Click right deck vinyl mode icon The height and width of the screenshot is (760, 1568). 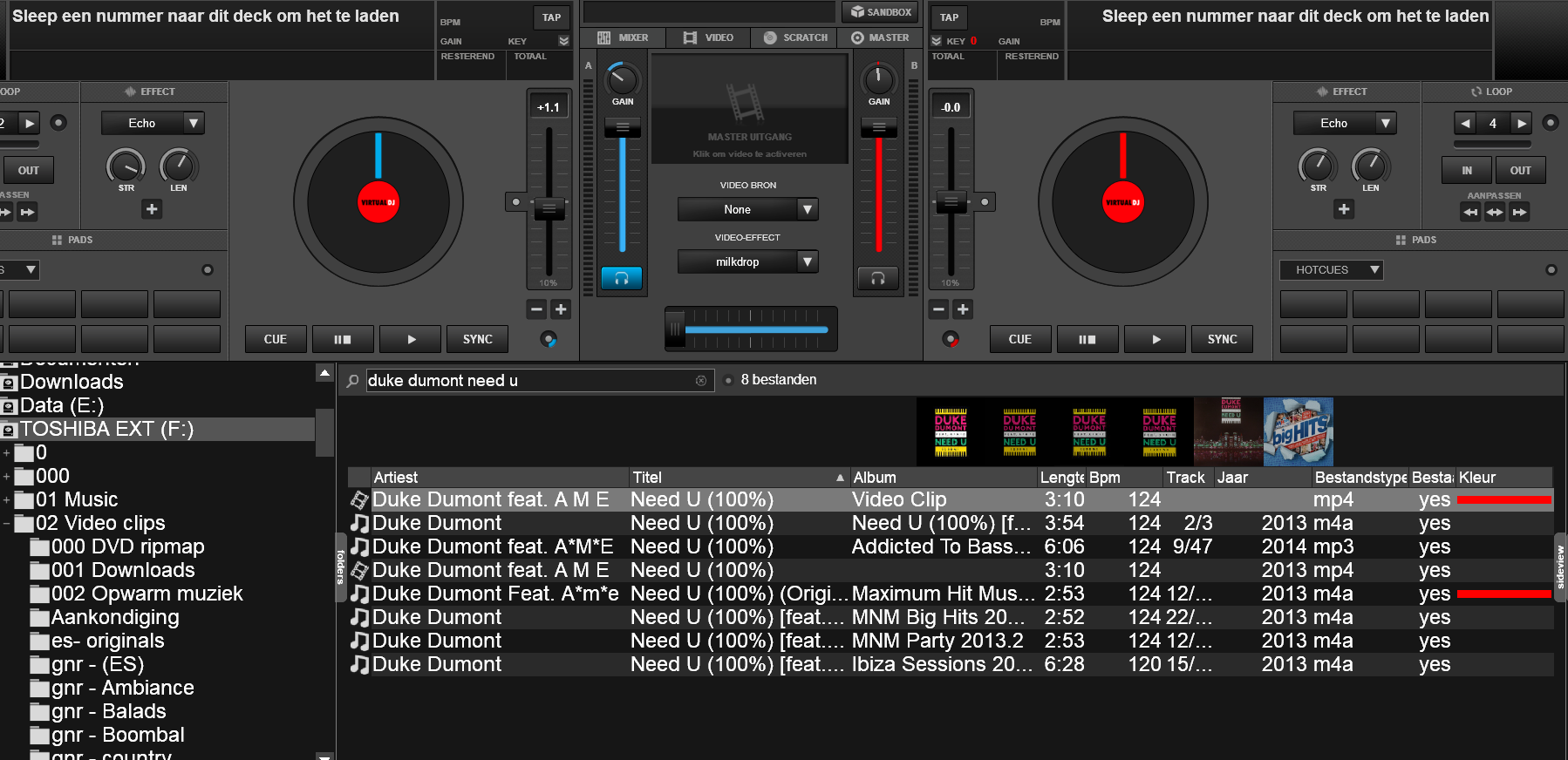[x=951, y=339]
